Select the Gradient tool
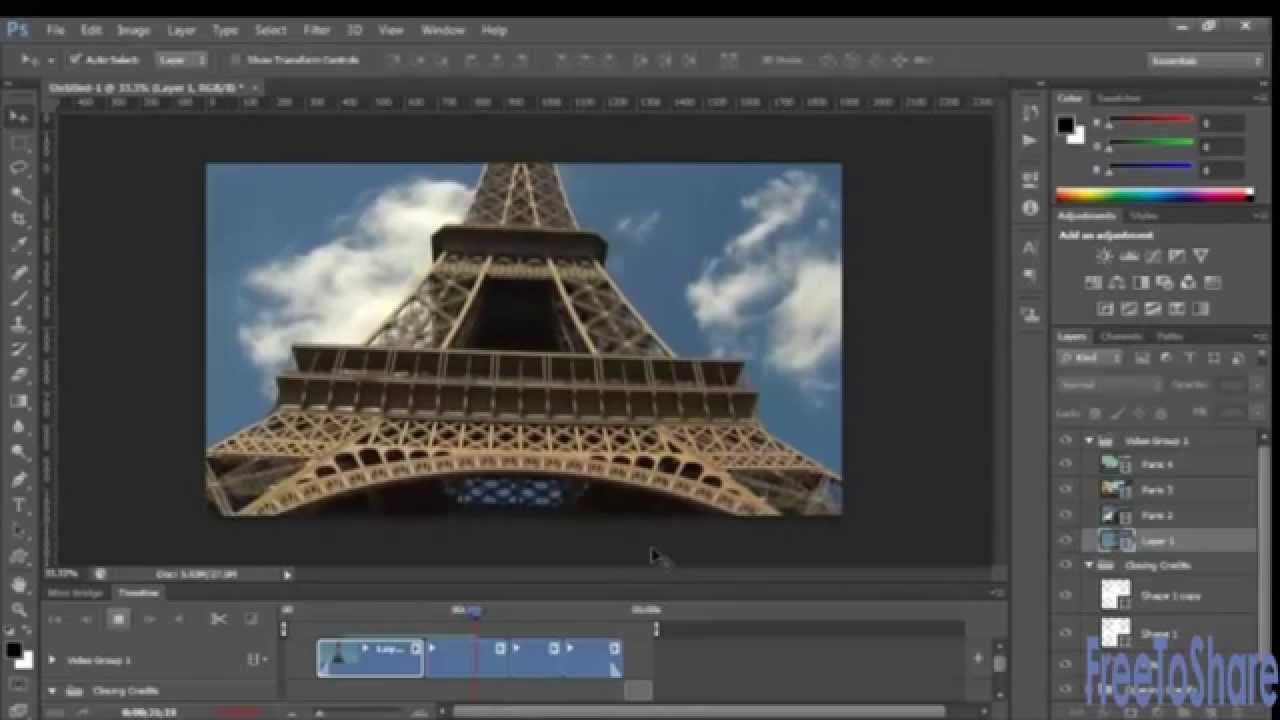The height and width of the screenshot is (720, 1280). click(19, 402)
